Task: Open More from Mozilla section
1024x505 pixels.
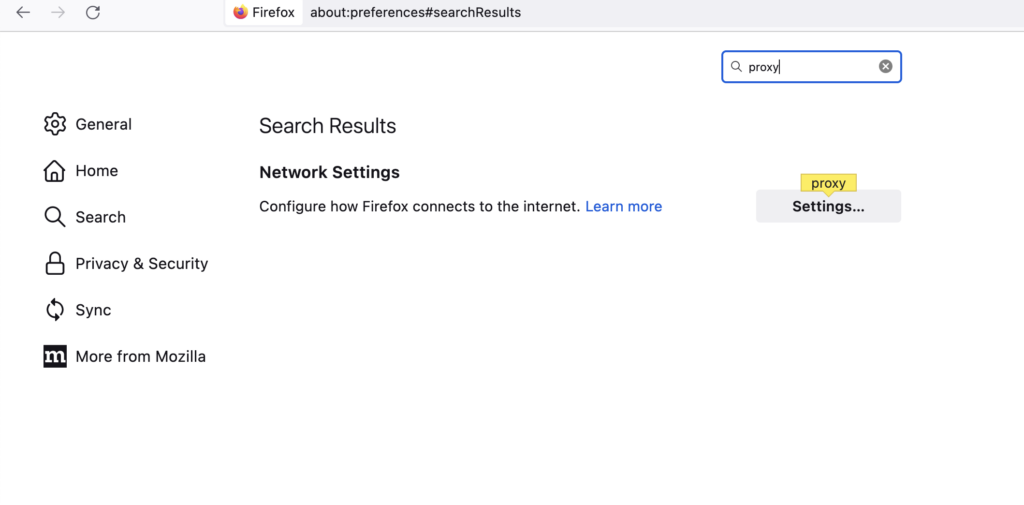Action: [140, 356]
